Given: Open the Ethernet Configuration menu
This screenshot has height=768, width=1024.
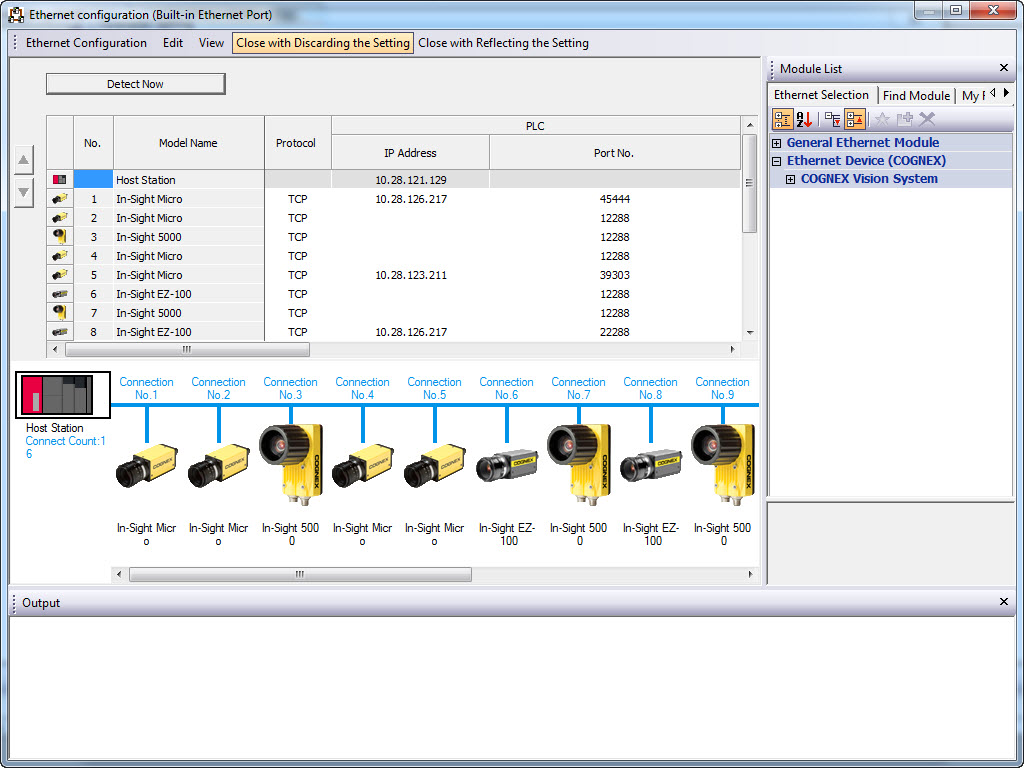Looking at the screenshot, I should [86, 43].
